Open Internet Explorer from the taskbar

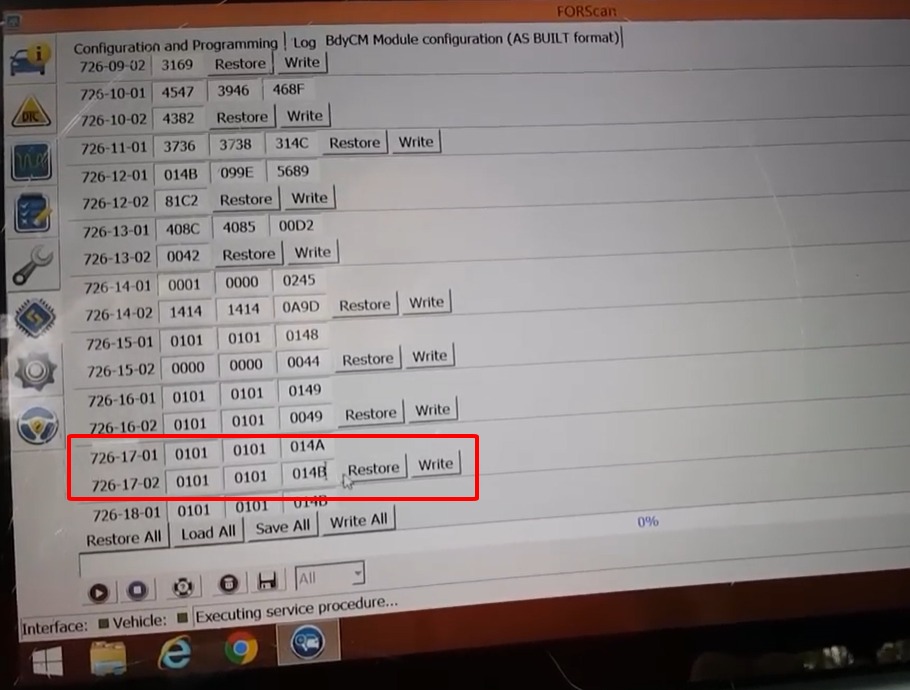tap(175, 652)
